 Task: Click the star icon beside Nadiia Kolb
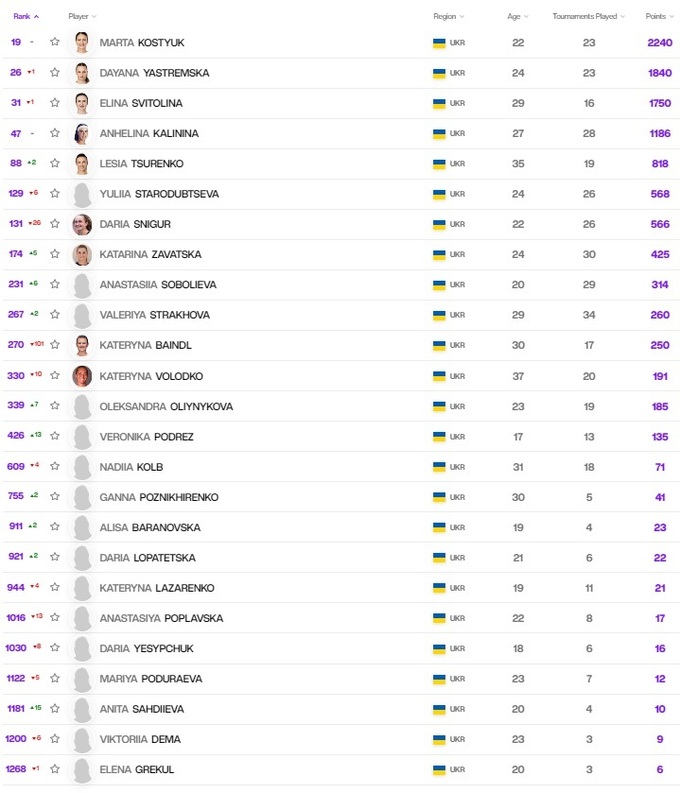(x=55, y=467)
